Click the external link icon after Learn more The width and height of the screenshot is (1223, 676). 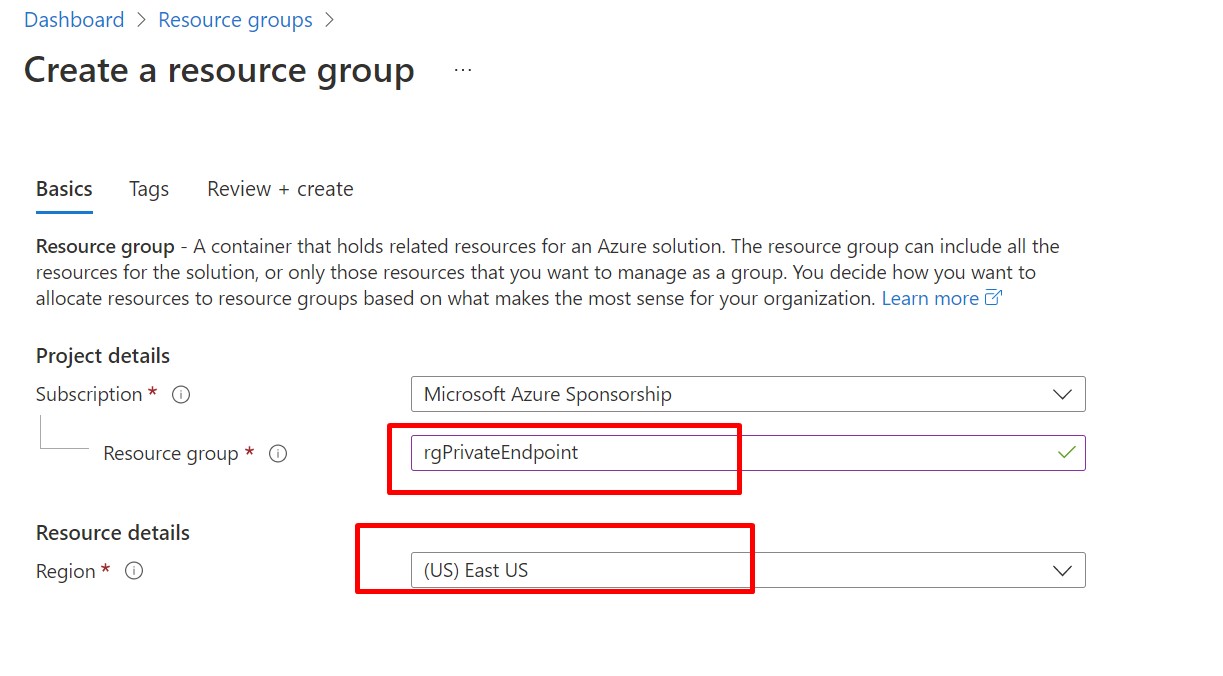click(x=993, y=298)
